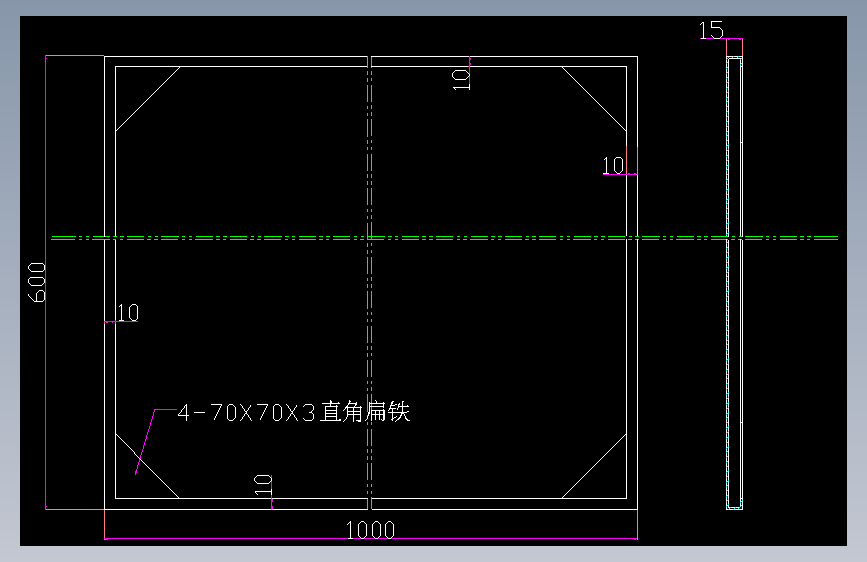The width and height of the screenshot is (867, 562).
Task: Select the 4-70X70X3 直角扁铁 annotation
Action: click(294, 412)
